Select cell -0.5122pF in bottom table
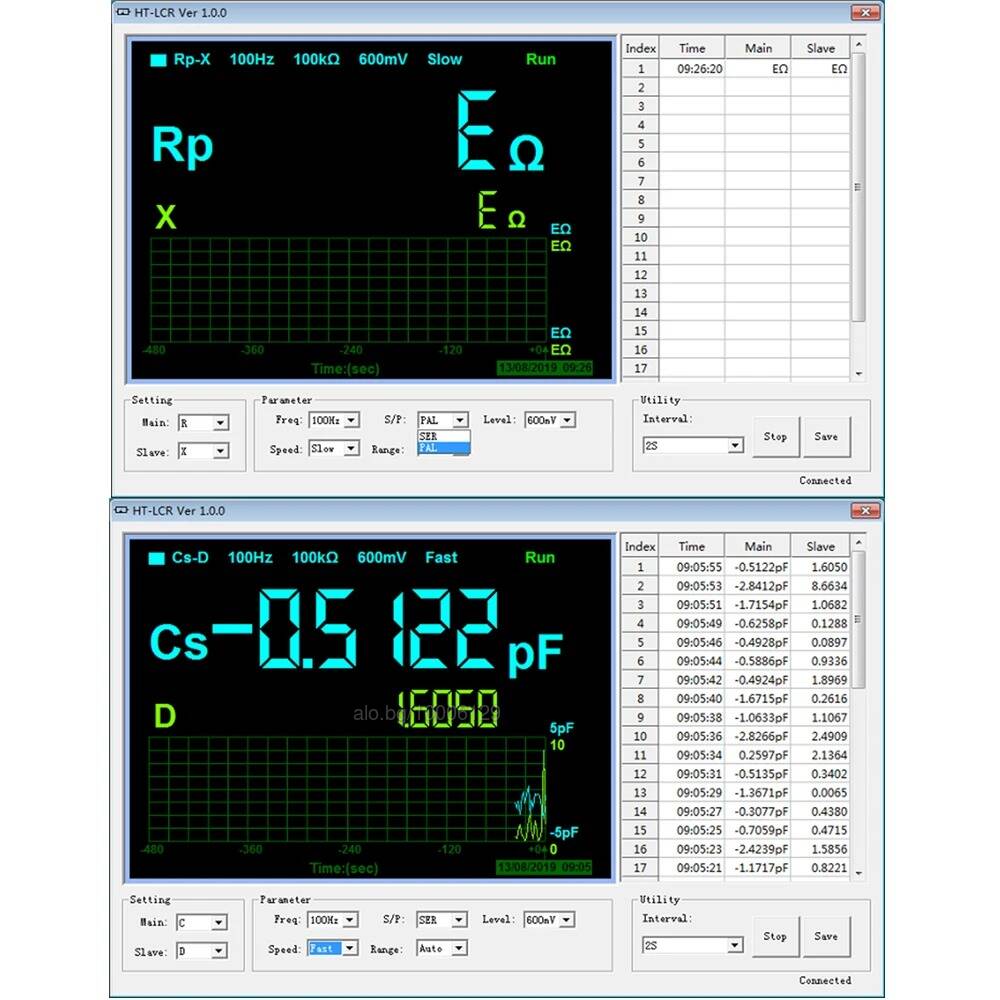The height and width of the screenshot is (1000, 1000). (x=758, y=567)
